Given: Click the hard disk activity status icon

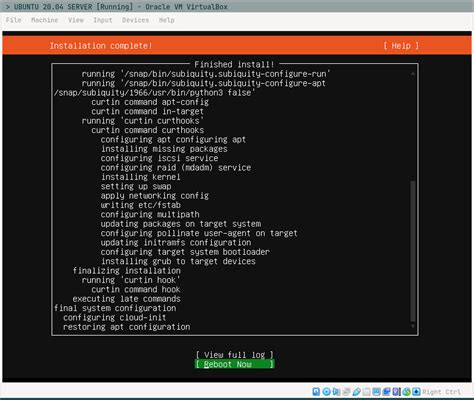Looking at the screenshot, I should tap(316, 392).
